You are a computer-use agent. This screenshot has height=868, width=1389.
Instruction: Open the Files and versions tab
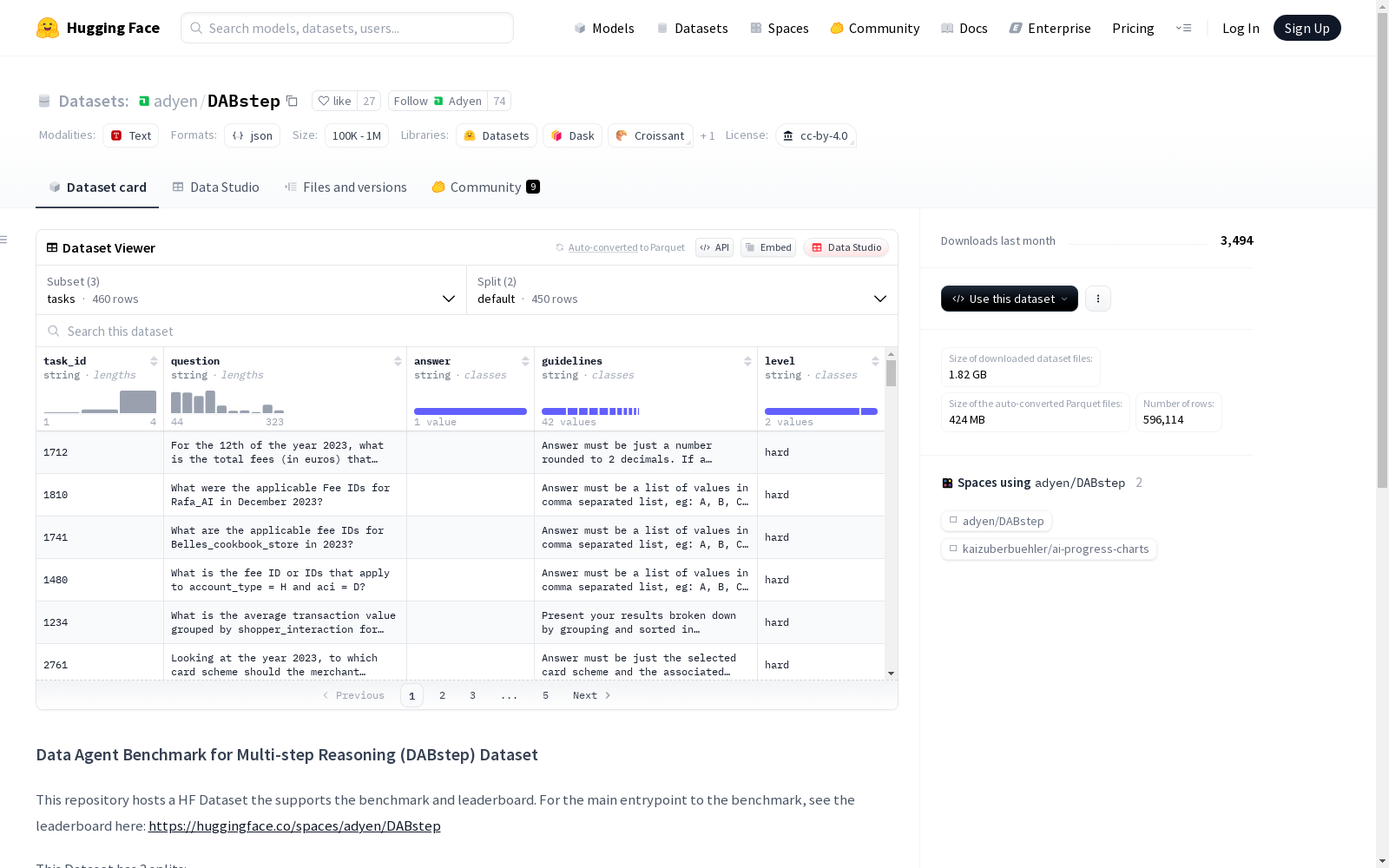(346, 187)
